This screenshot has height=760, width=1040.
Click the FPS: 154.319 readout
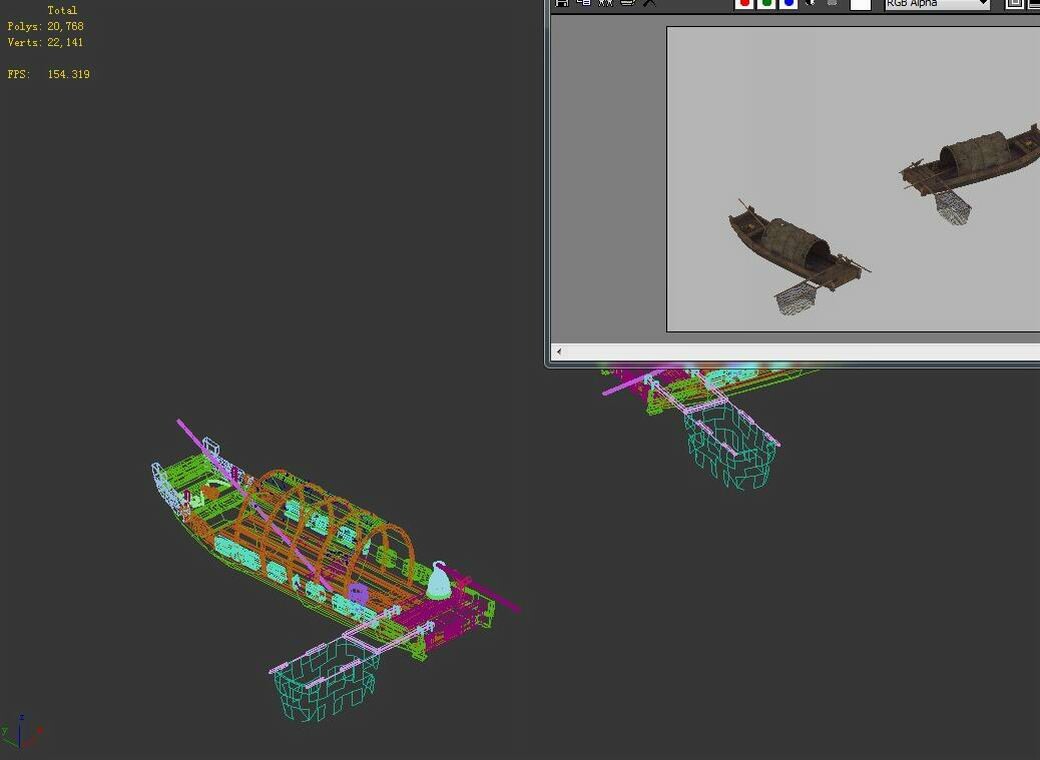pyautogui.click(x=48, y=74)
